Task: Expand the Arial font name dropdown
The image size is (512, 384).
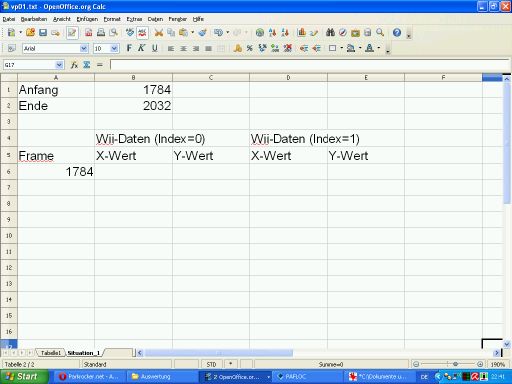Action: pyautogui.click(x=84, y=48)
